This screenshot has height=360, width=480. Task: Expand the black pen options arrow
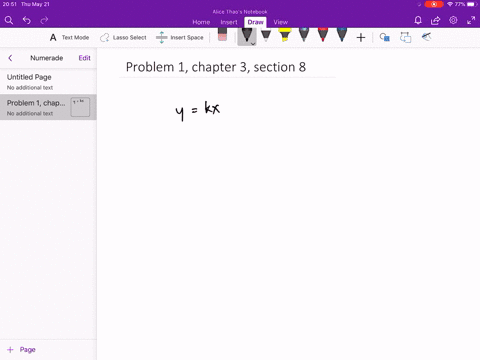click(253, 44)
